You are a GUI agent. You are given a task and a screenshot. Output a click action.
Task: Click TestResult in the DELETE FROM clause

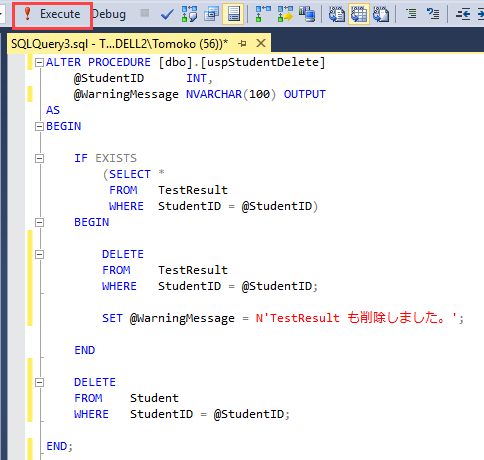pyautogui.click(x=193, y=270)
